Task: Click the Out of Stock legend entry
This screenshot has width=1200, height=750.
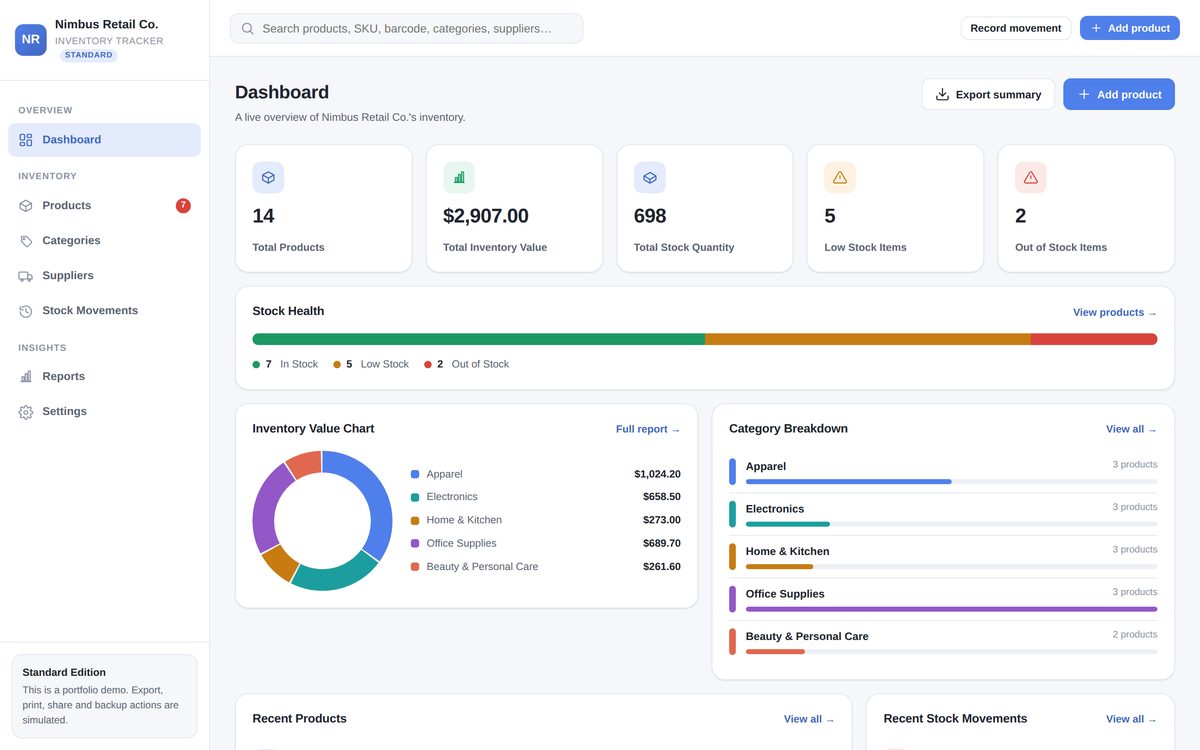Action: [467, 364]
